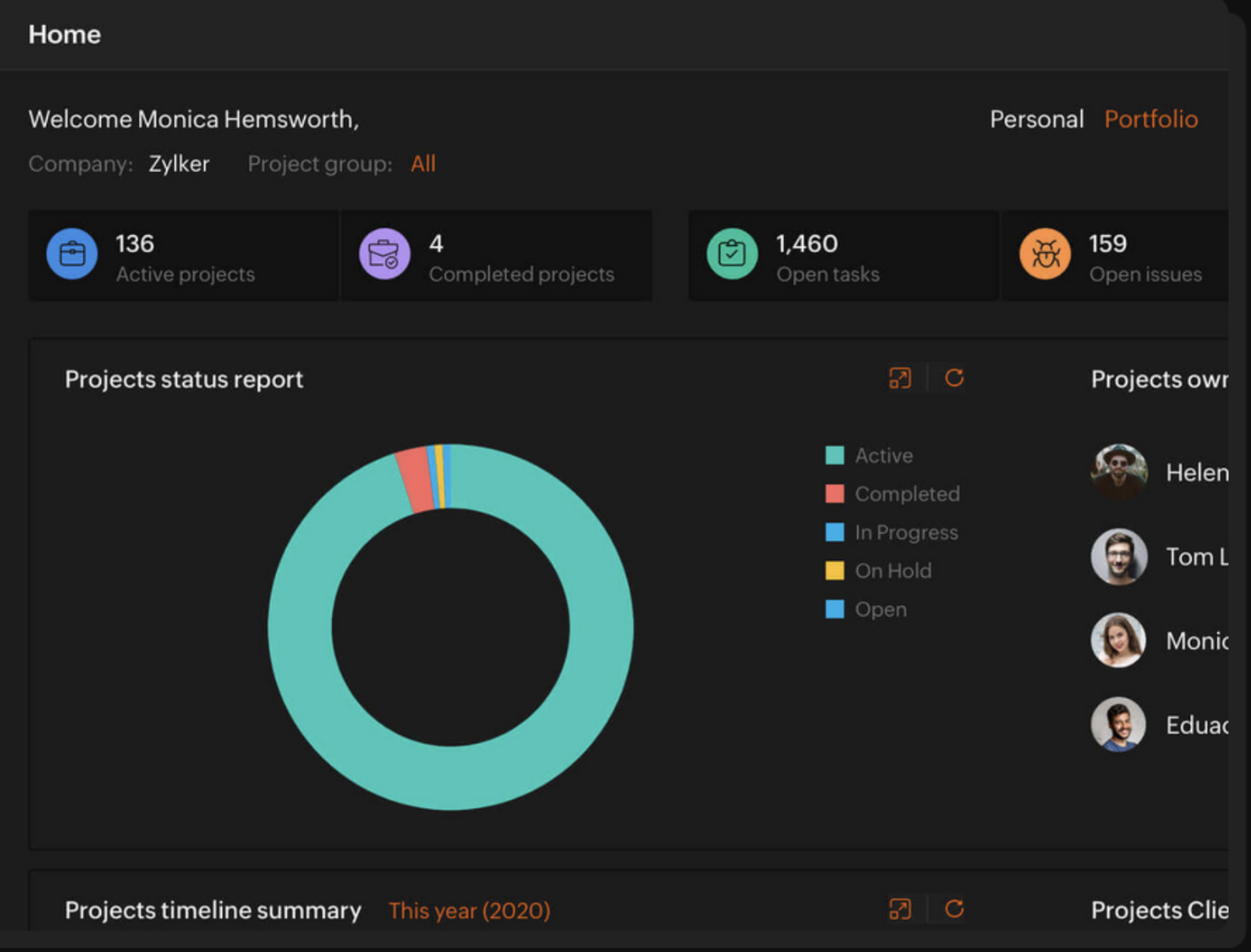Toggle the Completed legend entry
Screen dimensions: 1251x952
pyautogui.click(x=892, y=494)
